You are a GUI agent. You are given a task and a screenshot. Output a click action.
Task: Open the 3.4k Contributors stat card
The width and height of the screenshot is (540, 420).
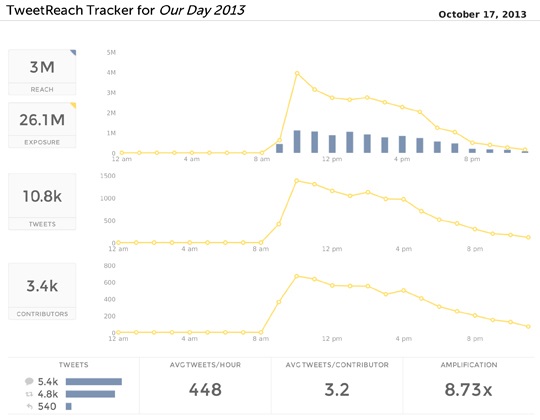click(42, 292)
